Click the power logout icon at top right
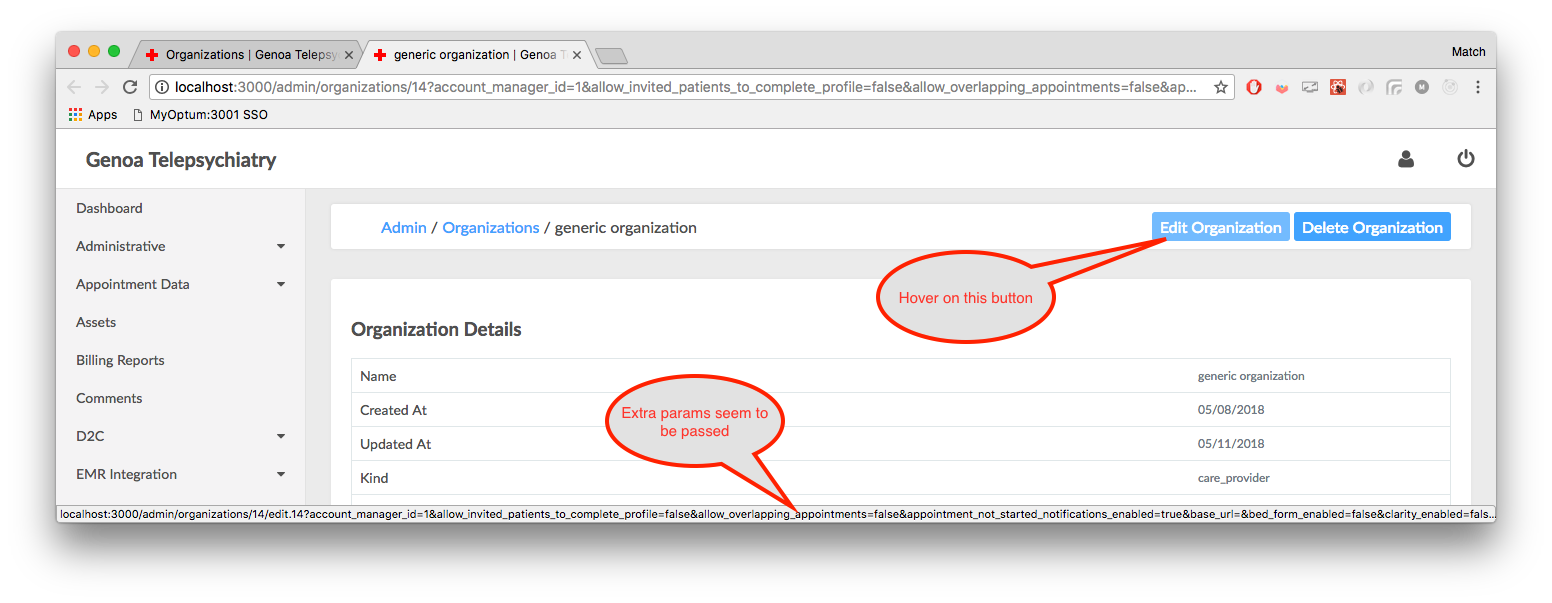Screen dimensions: 1552x603 click(x=1466, y=158)
